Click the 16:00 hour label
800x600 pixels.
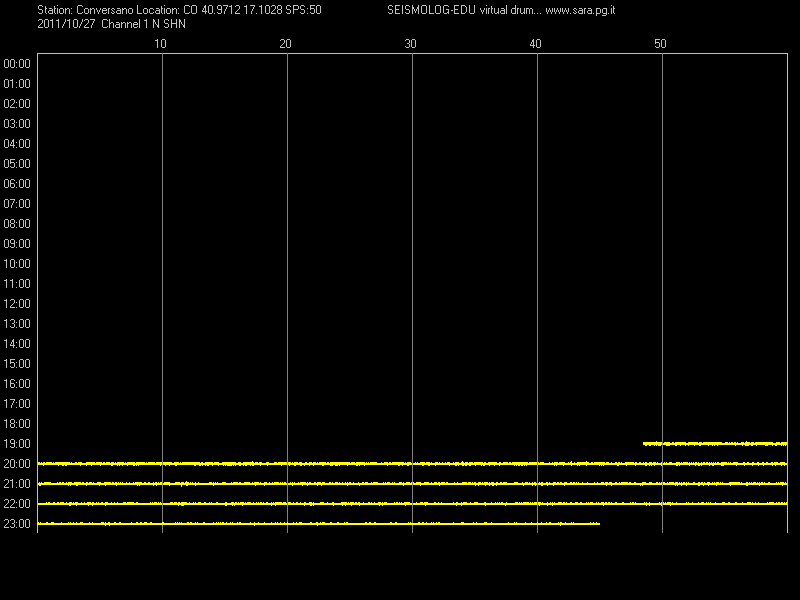coord(17,384)
